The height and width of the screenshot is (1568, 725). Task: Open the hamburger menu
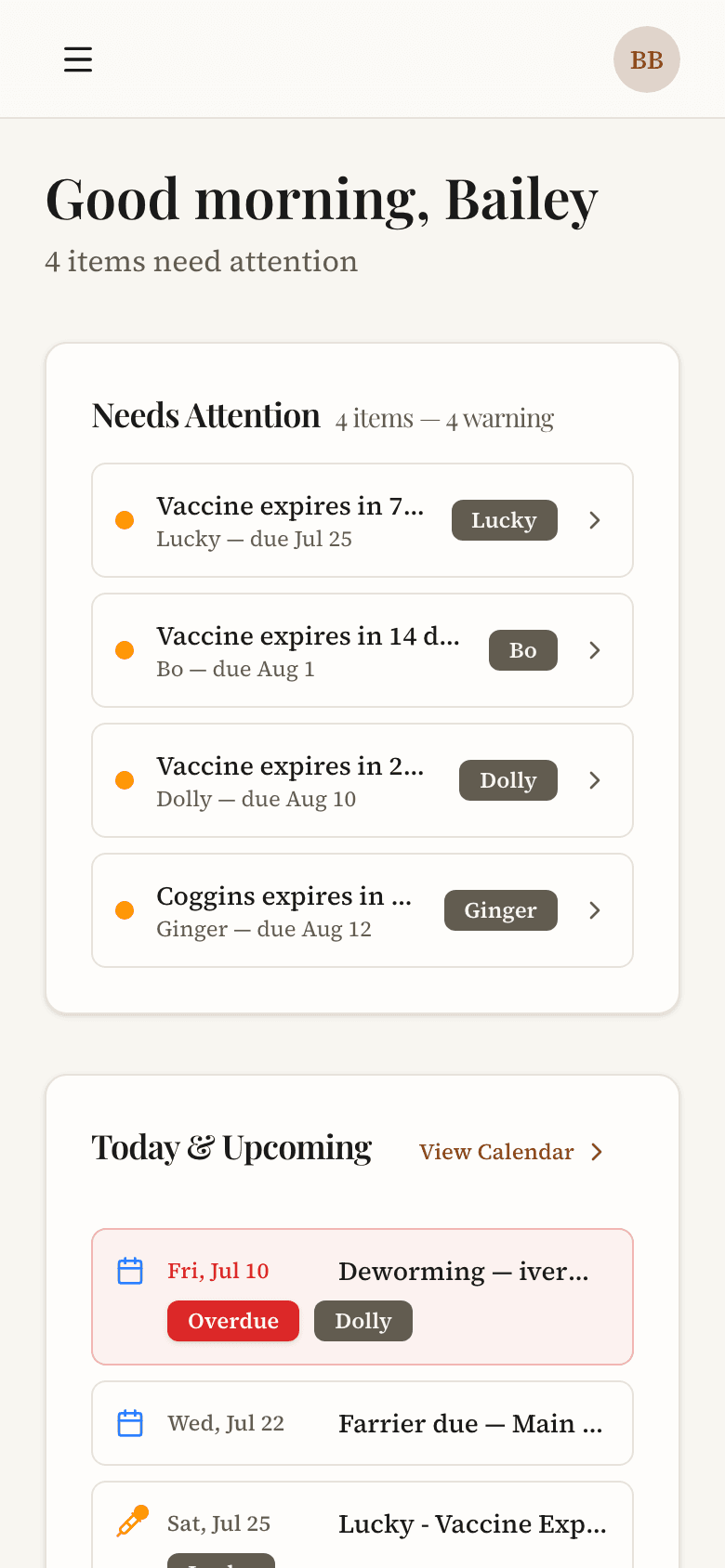[x=78, y=59]
